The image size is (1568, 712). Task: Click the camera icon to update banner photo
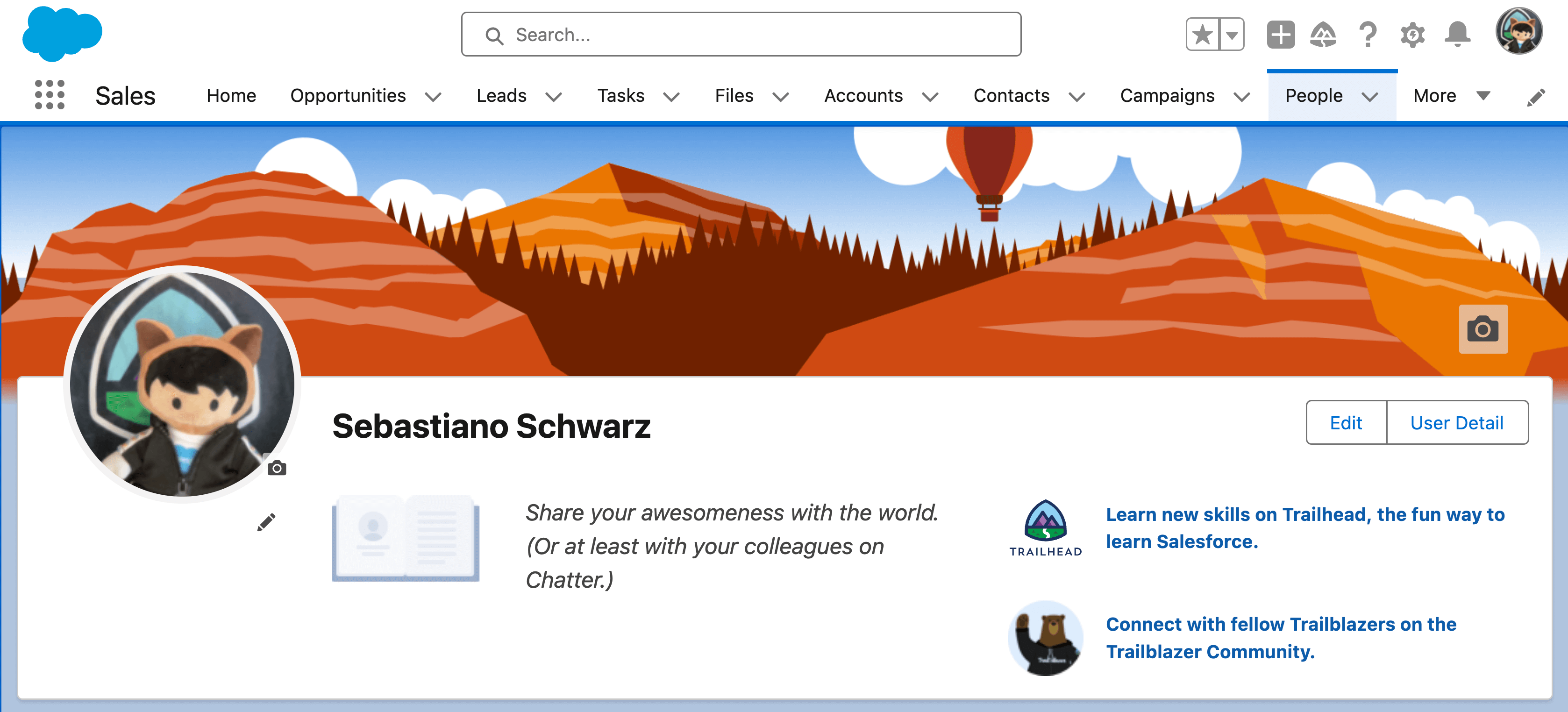click(1483, 329)
